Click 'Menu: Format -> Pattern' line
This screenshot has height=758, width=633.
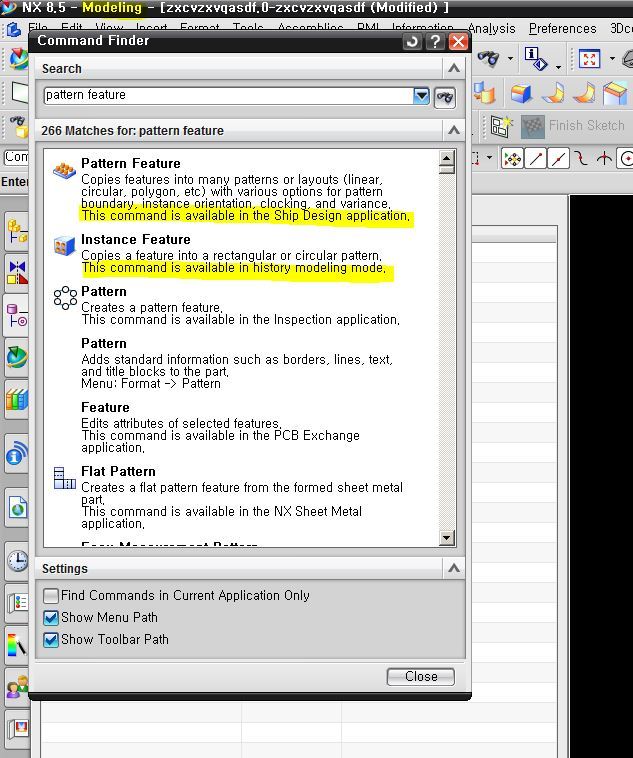(151, 384)
